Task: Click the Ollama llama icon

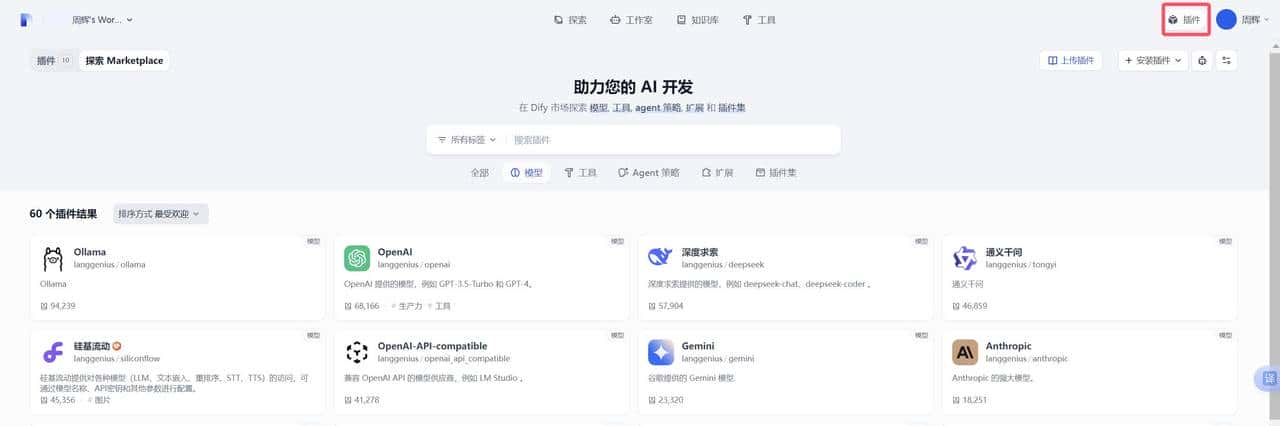Action: [x=53, y=258]
